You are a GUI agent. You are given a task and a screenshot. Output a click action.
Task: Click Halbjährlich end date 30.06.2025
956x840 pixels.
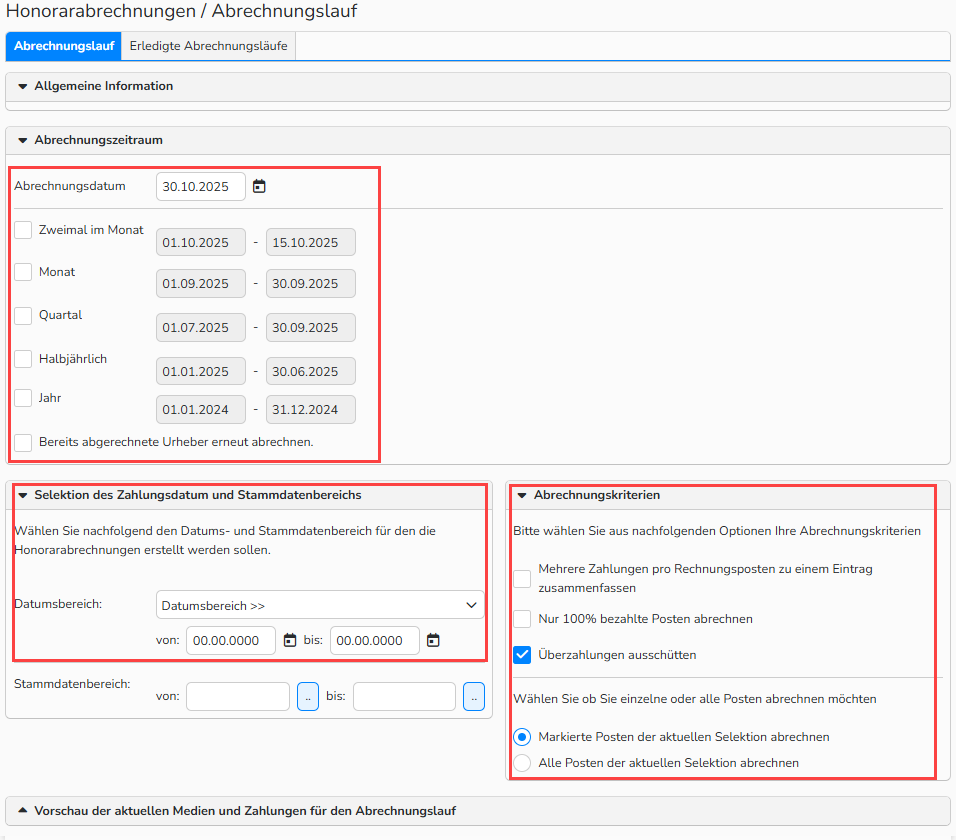pos(311,371)
